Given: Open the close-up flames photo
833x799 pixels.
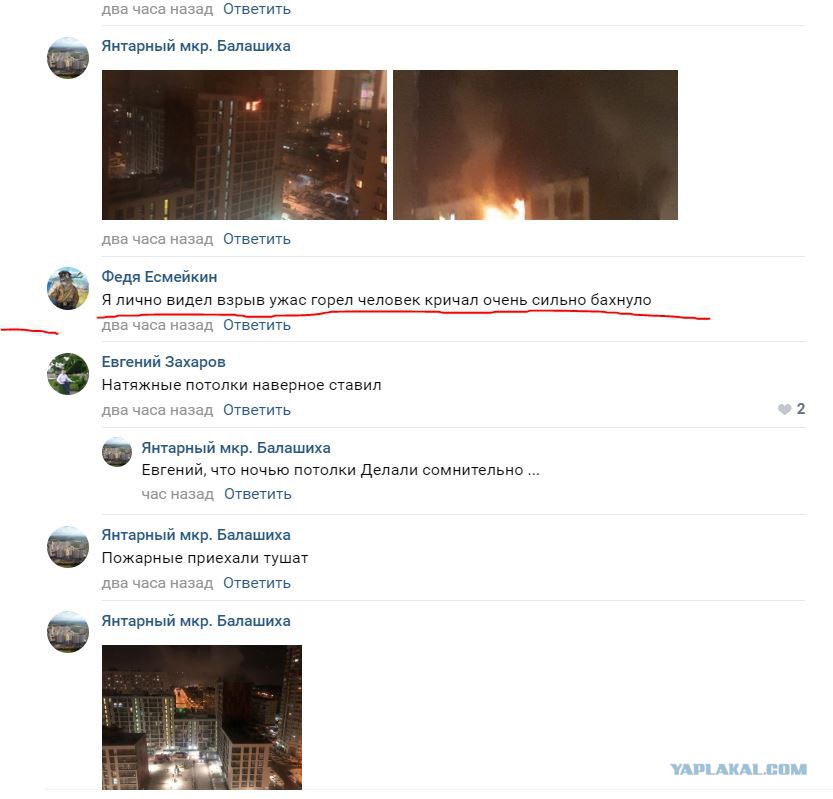Looking at the screenshot, I should click(536, 145).
